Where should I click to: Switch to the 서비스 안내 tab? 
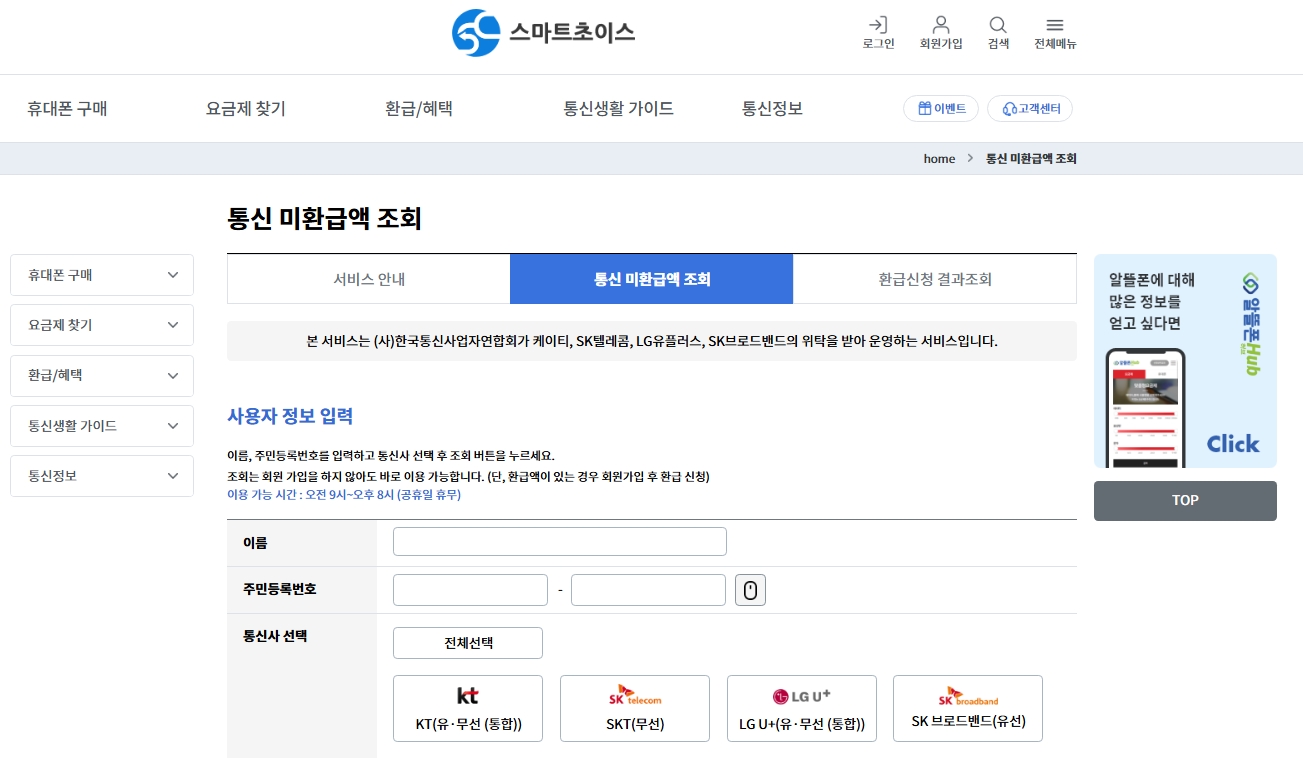pyautogui.click(x=368, y=278)
